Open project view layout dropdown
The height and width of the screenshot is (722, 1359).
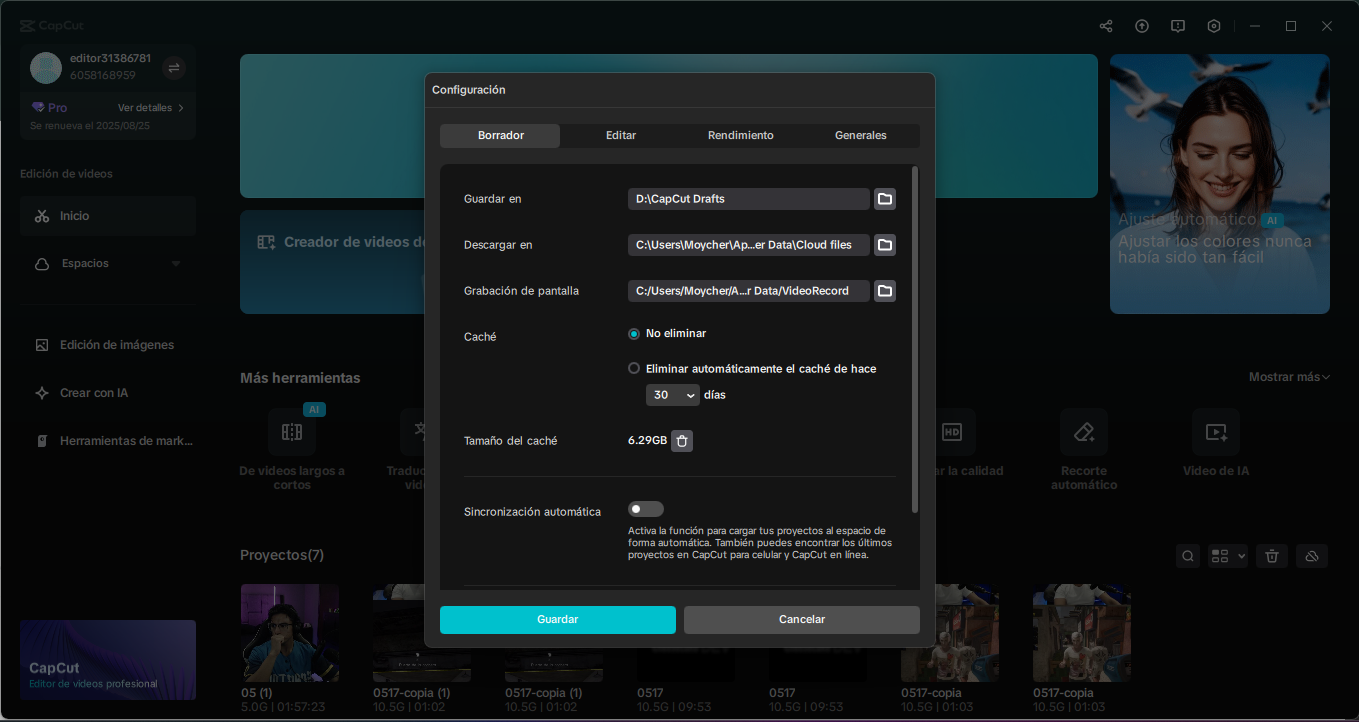pyautogui.click(x=1228, y=556)
